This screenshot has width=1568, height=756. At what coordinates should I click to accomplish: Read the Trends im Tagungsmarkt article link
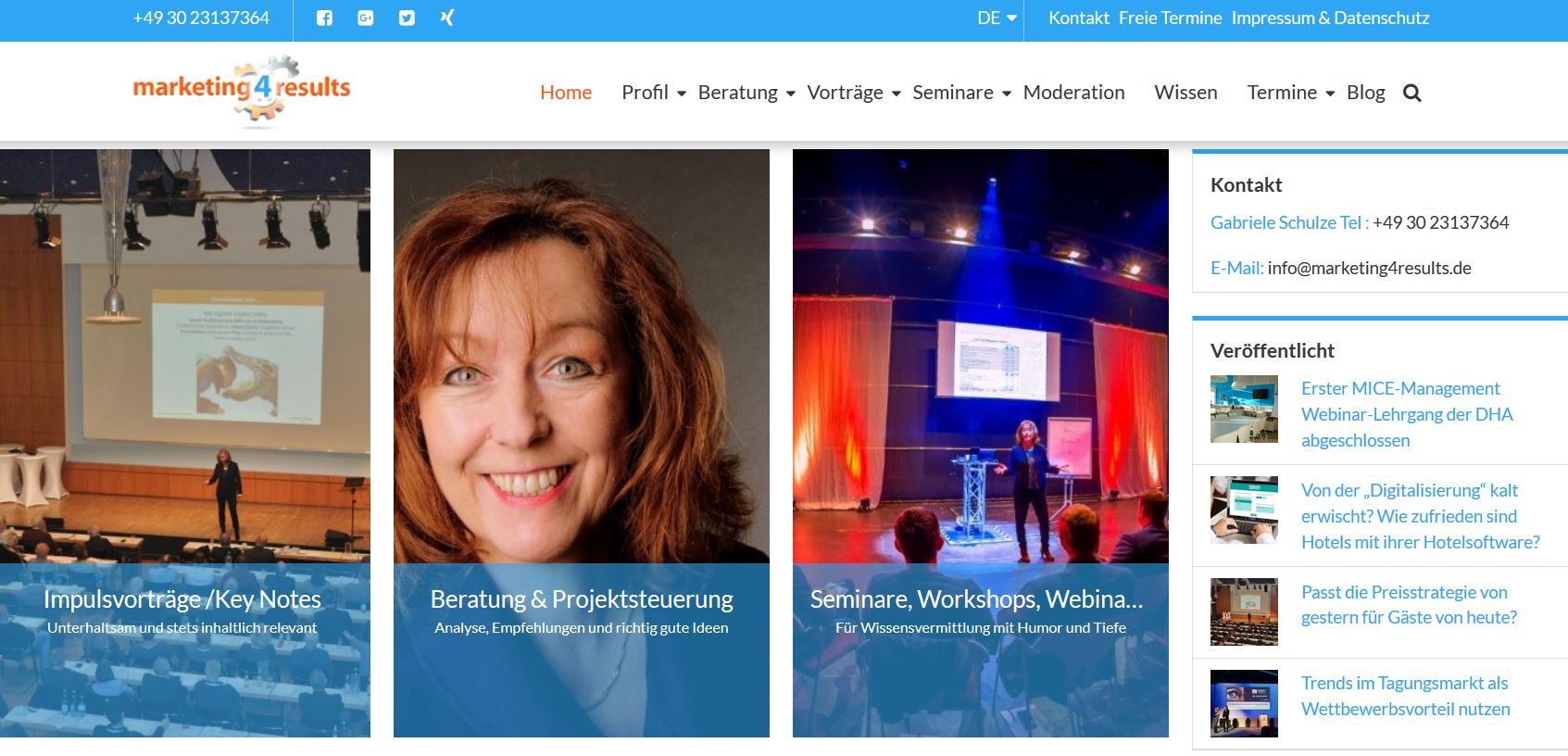1406,696
